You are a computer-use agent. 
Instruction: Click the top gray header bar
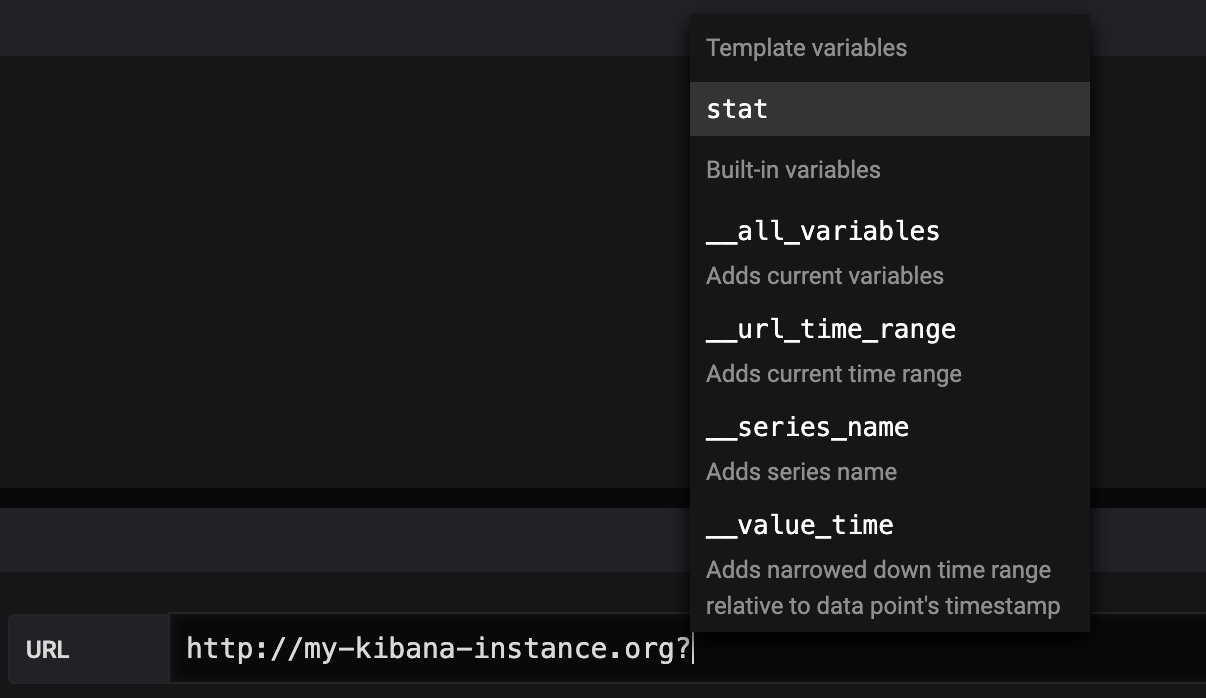tap(340, 27)
